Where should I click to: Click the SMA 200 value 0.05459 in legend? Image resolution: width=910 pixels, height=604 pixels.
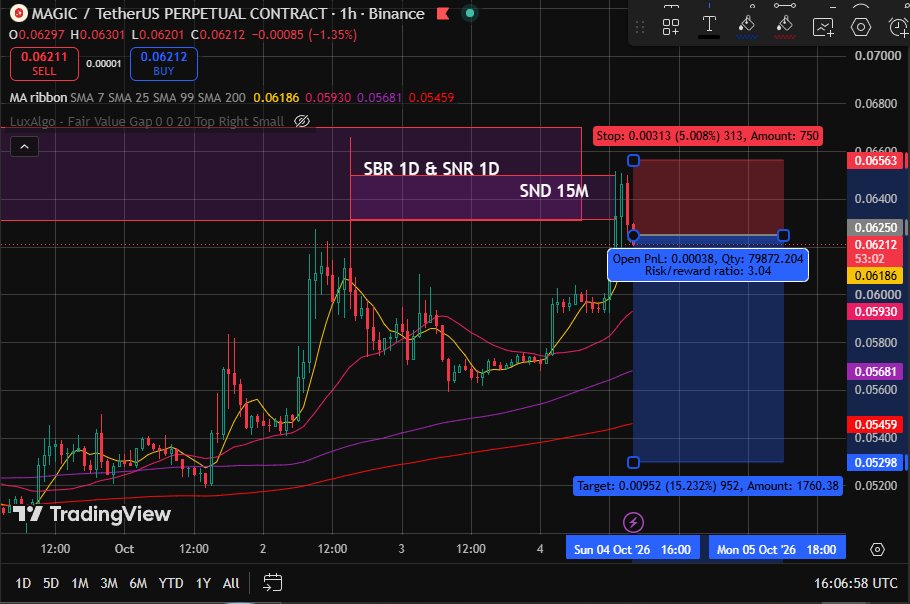pyautogui.click(x=431, y=97)
